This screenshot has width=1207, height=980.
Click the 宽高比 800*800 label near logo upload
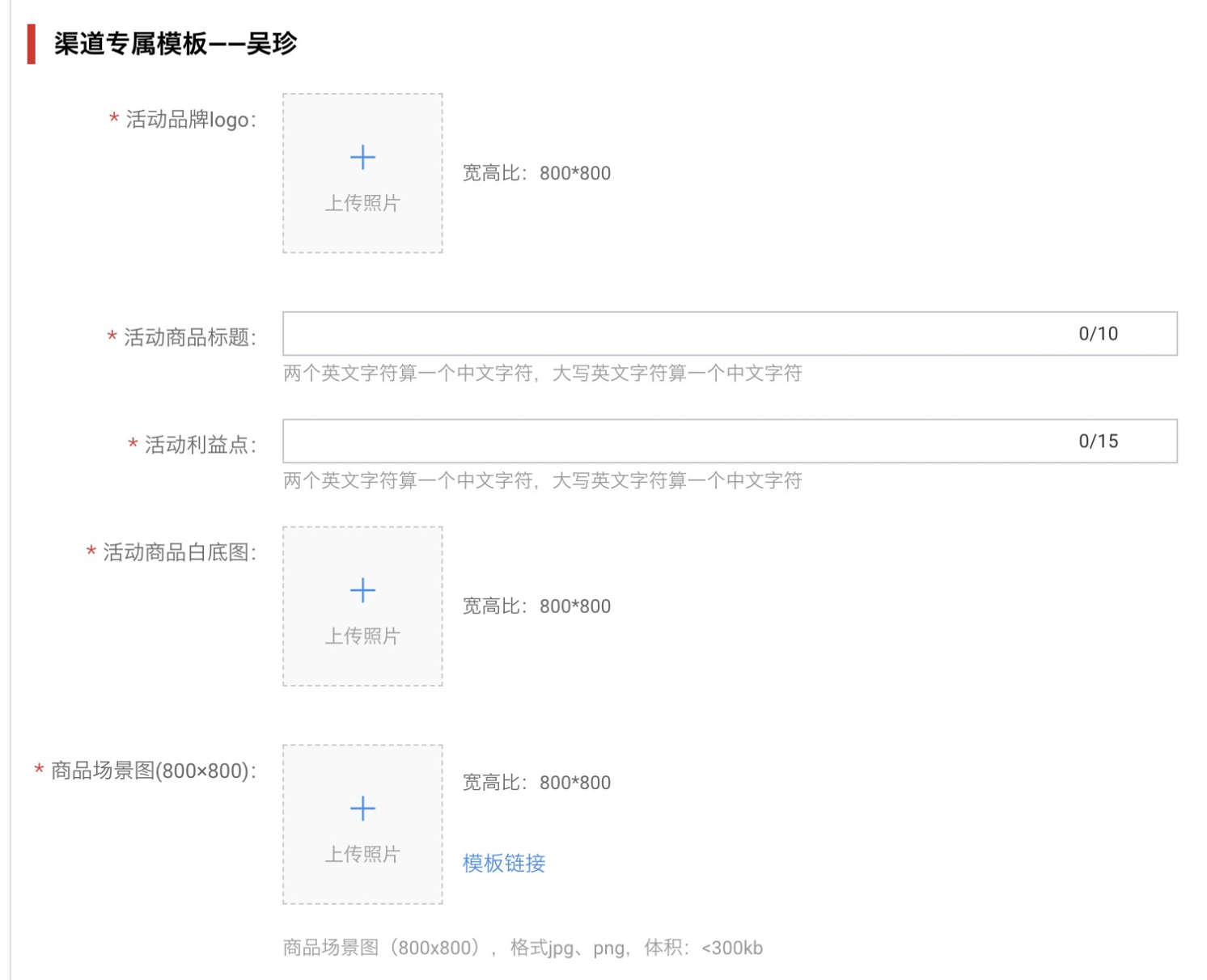pos(536,173)
